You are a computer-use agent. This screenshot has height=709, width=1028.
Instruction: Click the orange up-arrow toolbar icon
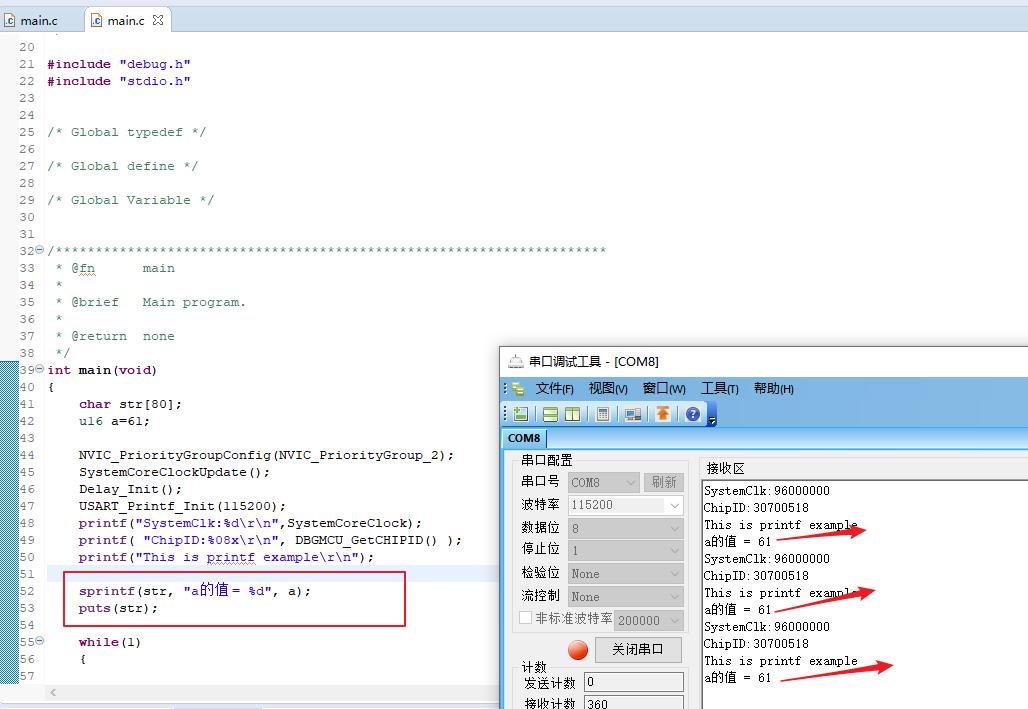663,414
